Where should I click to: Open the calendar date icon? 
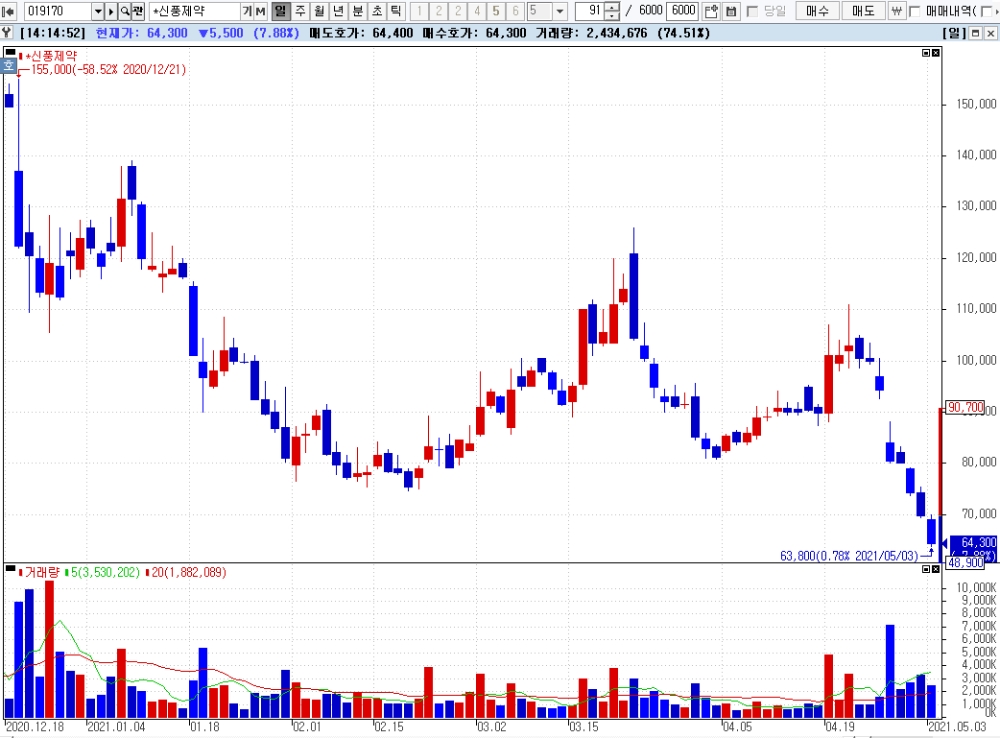[731, 11]
